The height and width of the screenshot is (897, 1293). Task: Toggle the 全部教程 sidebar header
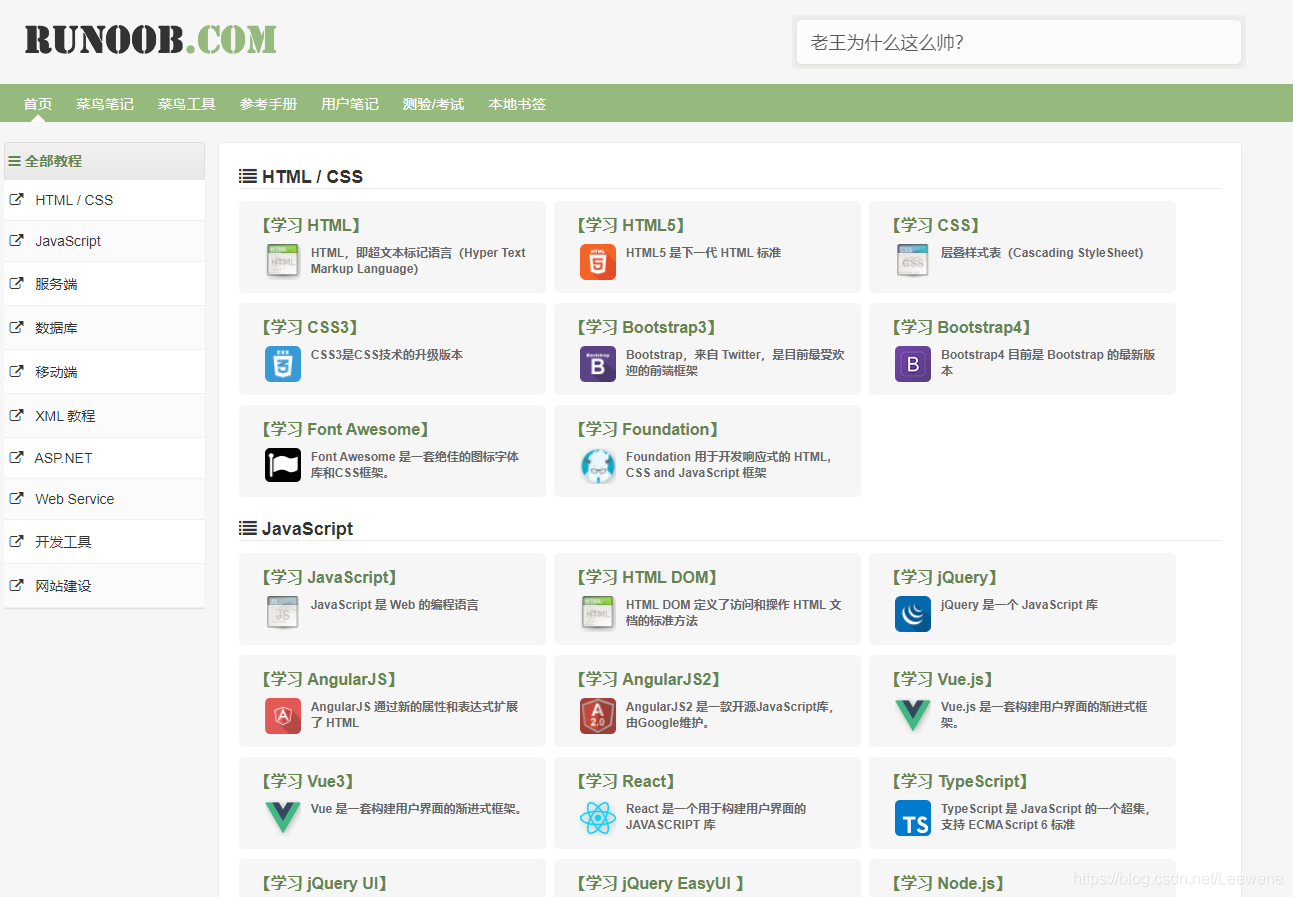104,161
